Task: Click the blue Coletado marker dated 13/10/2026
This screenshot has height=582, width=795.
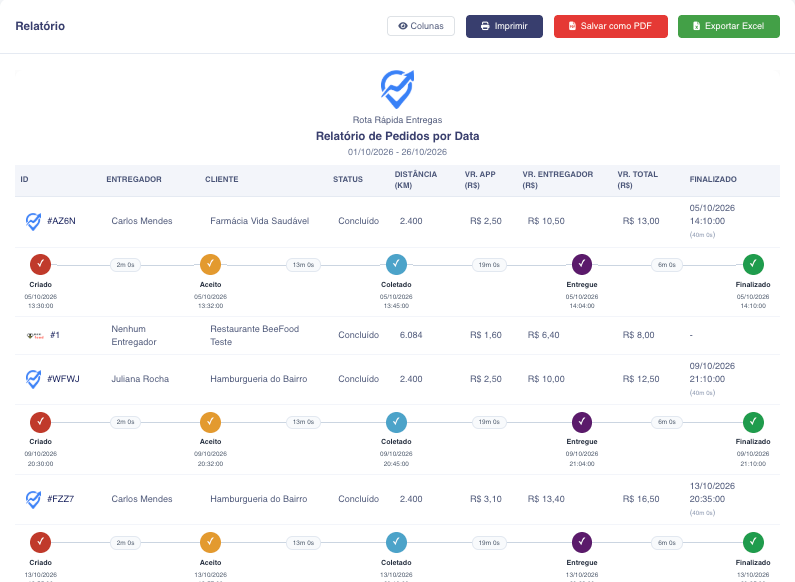Action: [396, 542]
